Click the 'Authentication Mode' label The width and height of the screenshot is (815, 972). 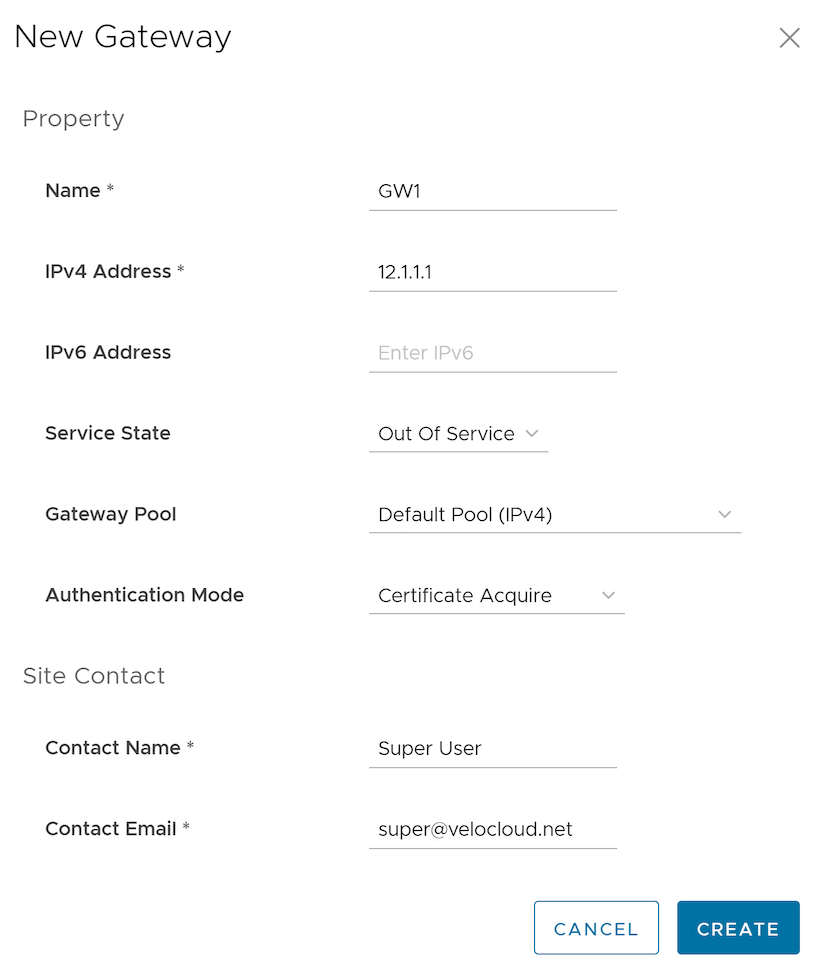(145, 595)
